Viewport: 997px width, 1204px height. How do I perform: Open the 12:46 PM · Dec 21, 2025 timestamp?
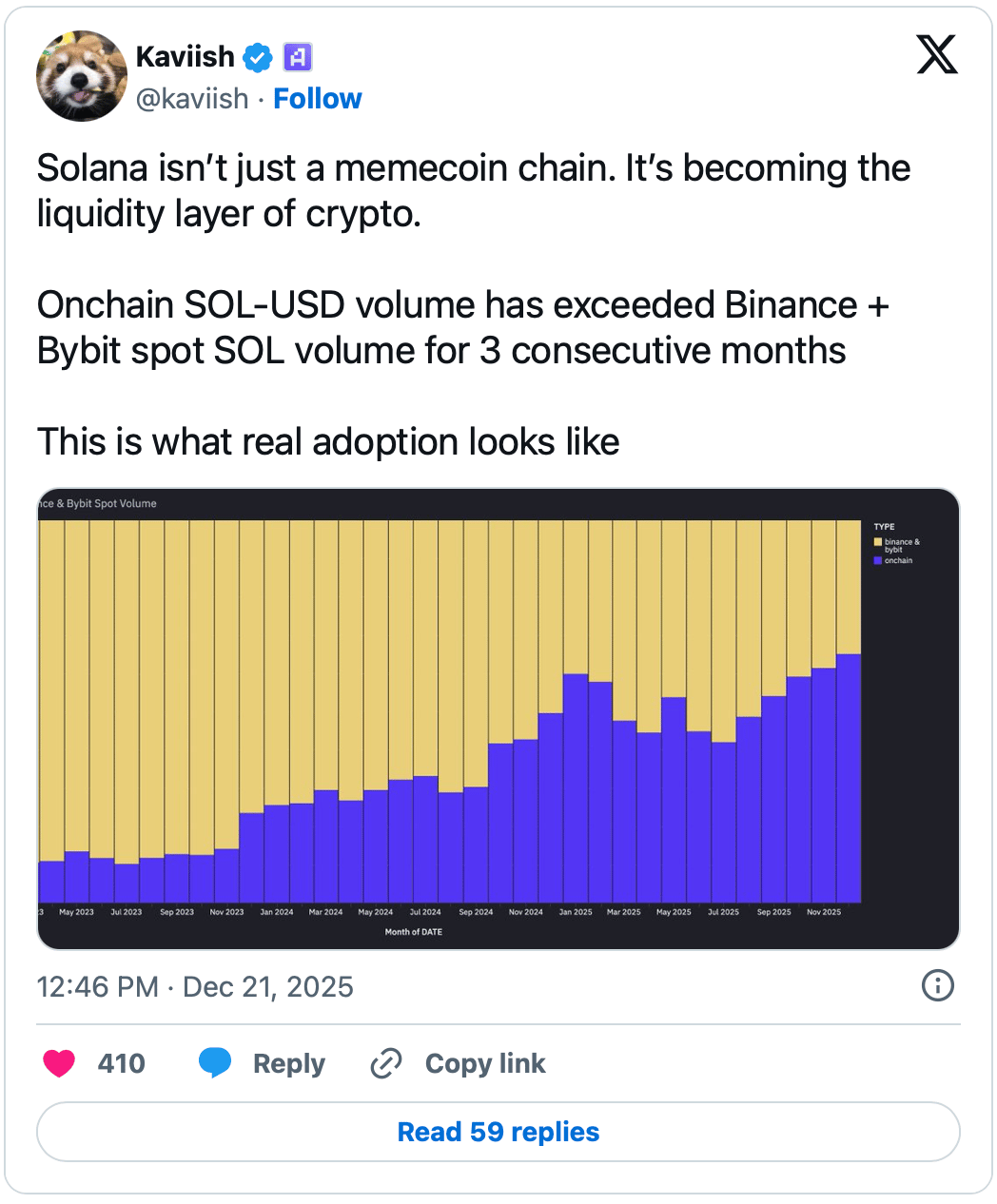click(x=195, y=987)
